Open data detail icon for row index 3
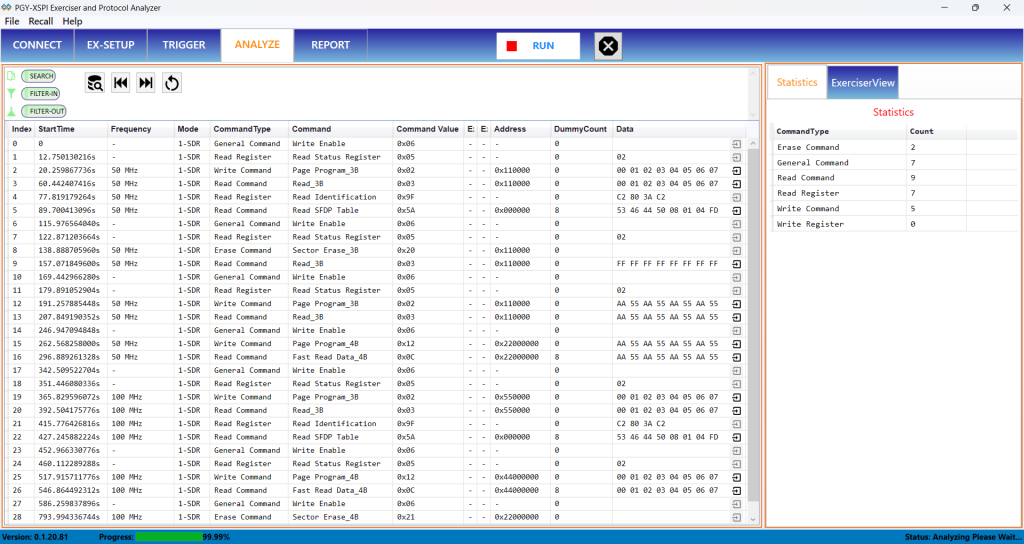 point(737,184)
